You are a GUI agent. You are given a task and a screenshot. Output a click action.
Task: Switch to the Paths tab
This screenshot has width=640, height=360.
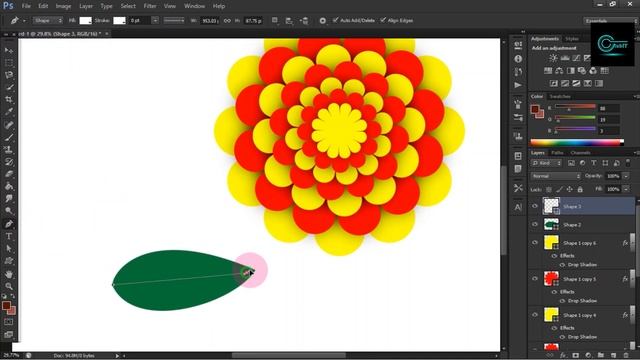pos(557,153)
